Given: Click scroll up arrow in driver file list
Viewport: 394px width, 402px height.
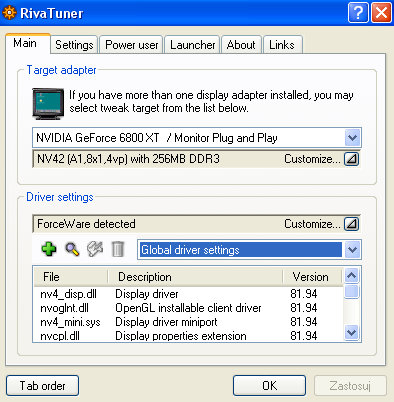Looking at the screenshot, I should click(352, 276).
